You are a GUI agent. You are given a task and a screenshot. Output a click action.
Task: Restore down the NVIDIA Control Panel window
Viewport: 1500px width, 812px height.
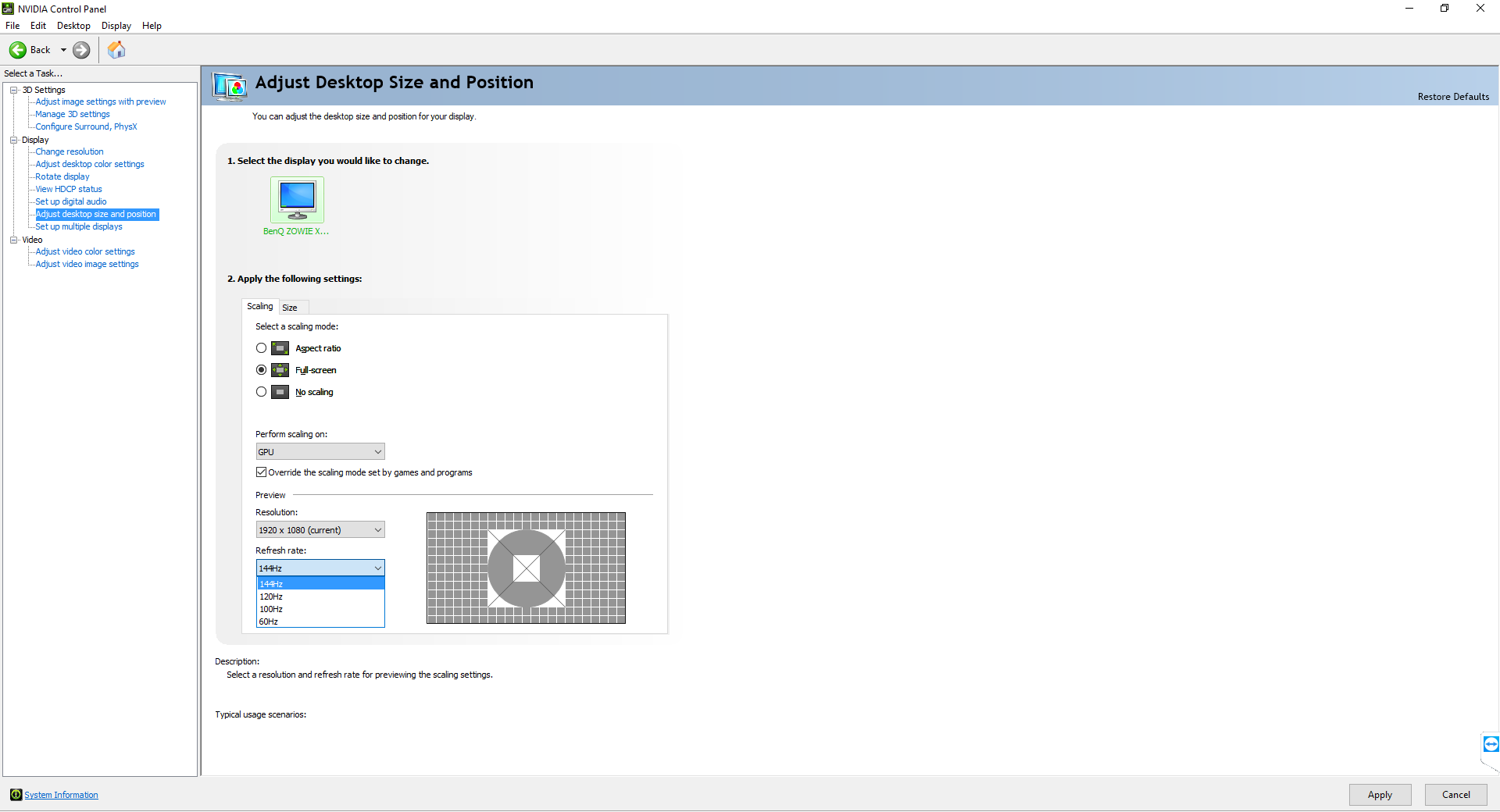1445,9
